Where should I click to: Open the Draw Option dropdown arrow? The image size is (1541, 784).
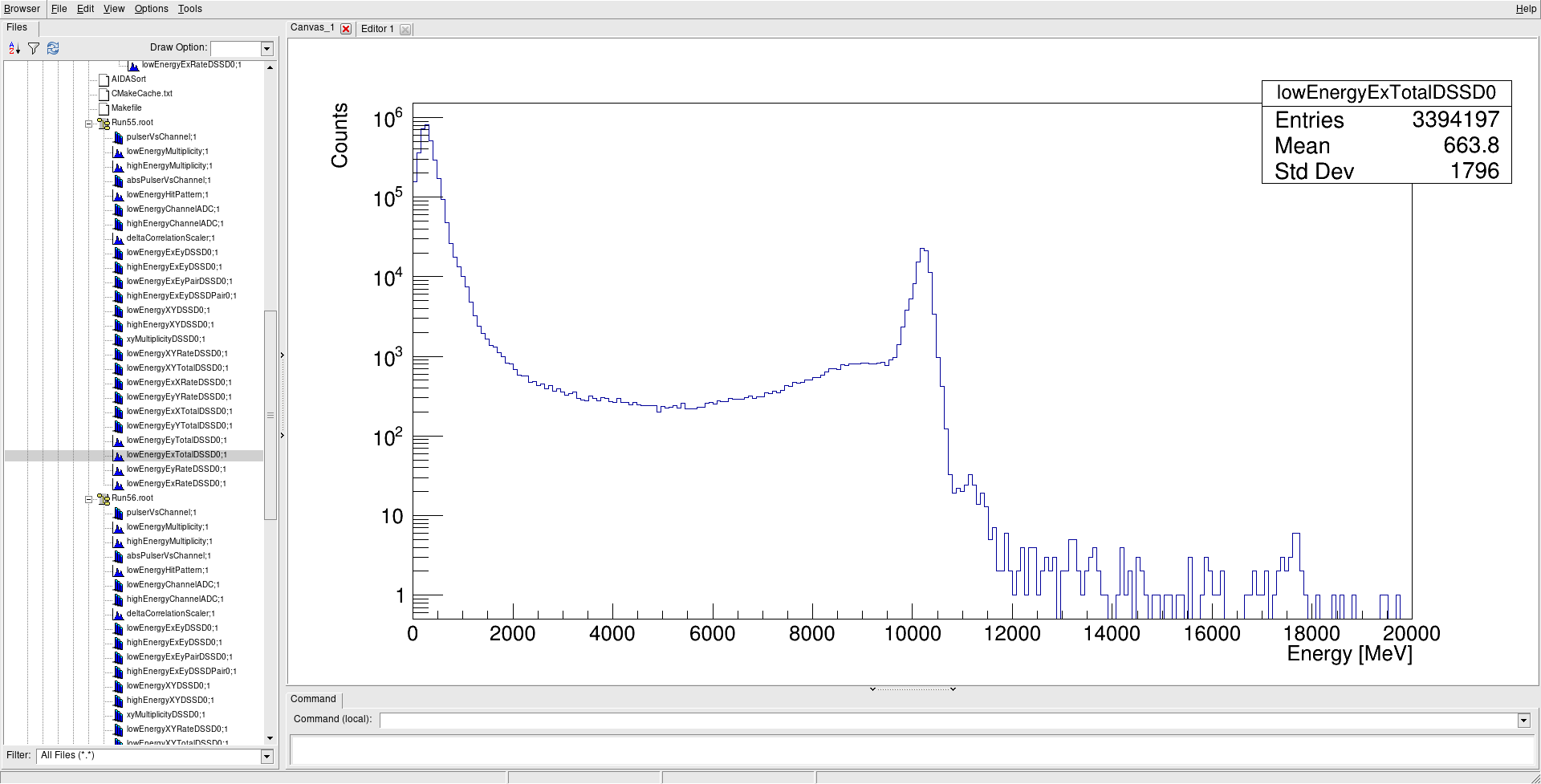267,49
